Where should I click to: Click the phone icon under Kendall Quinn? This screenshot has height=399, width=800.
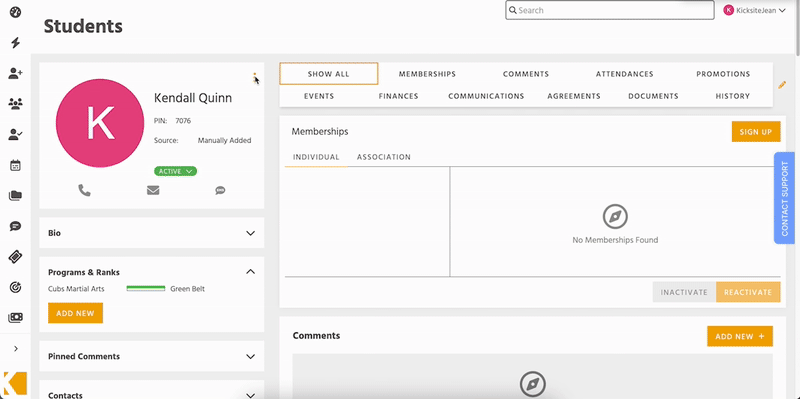84,190
